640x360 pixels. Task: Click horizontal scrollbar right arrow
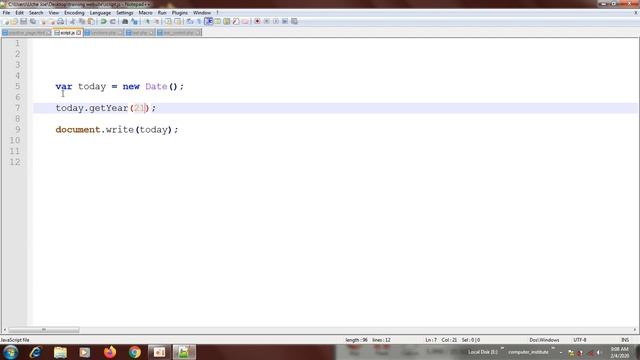[635, 330]
